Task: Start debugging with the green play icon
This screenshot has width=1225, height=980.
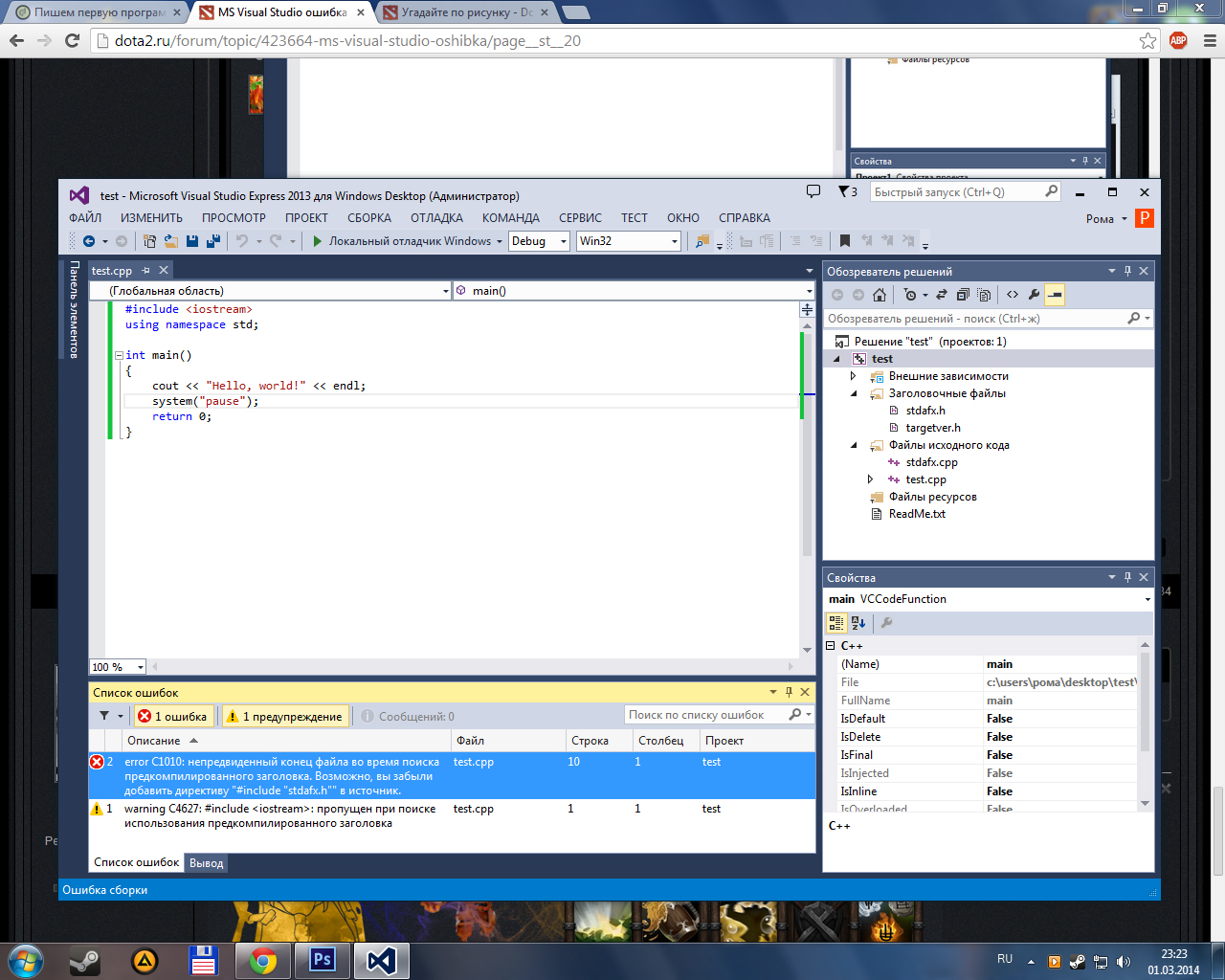Action: [318, 241]
